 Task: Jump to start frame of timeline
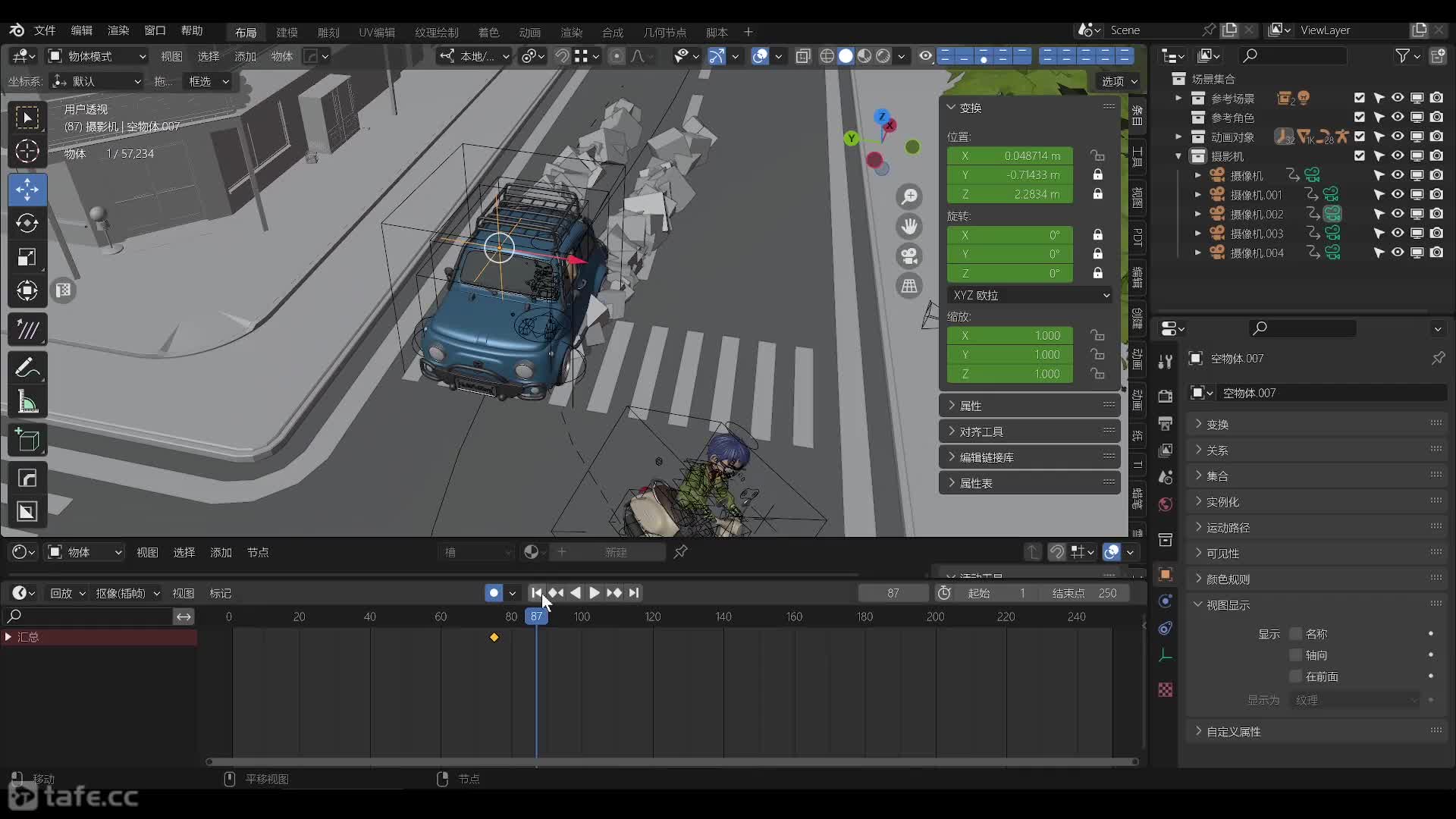[536, 593]
